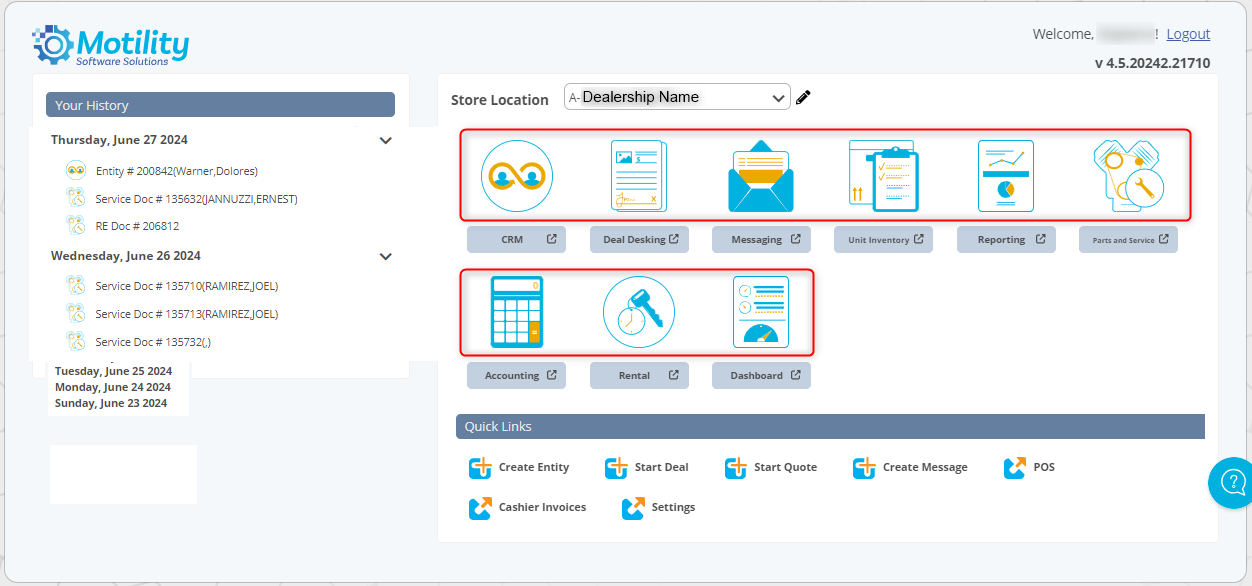Open history item RE Doc # 206812
Screen dimensions: 1252x586
[137, 226]
